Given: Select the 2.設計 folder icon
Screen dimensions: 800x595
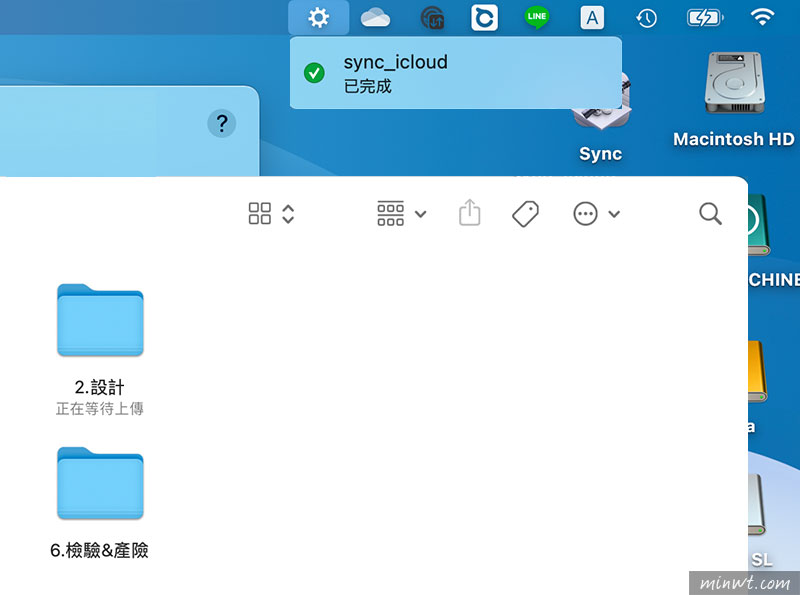Looking at the screenshot, I should [x=100, y=320].
